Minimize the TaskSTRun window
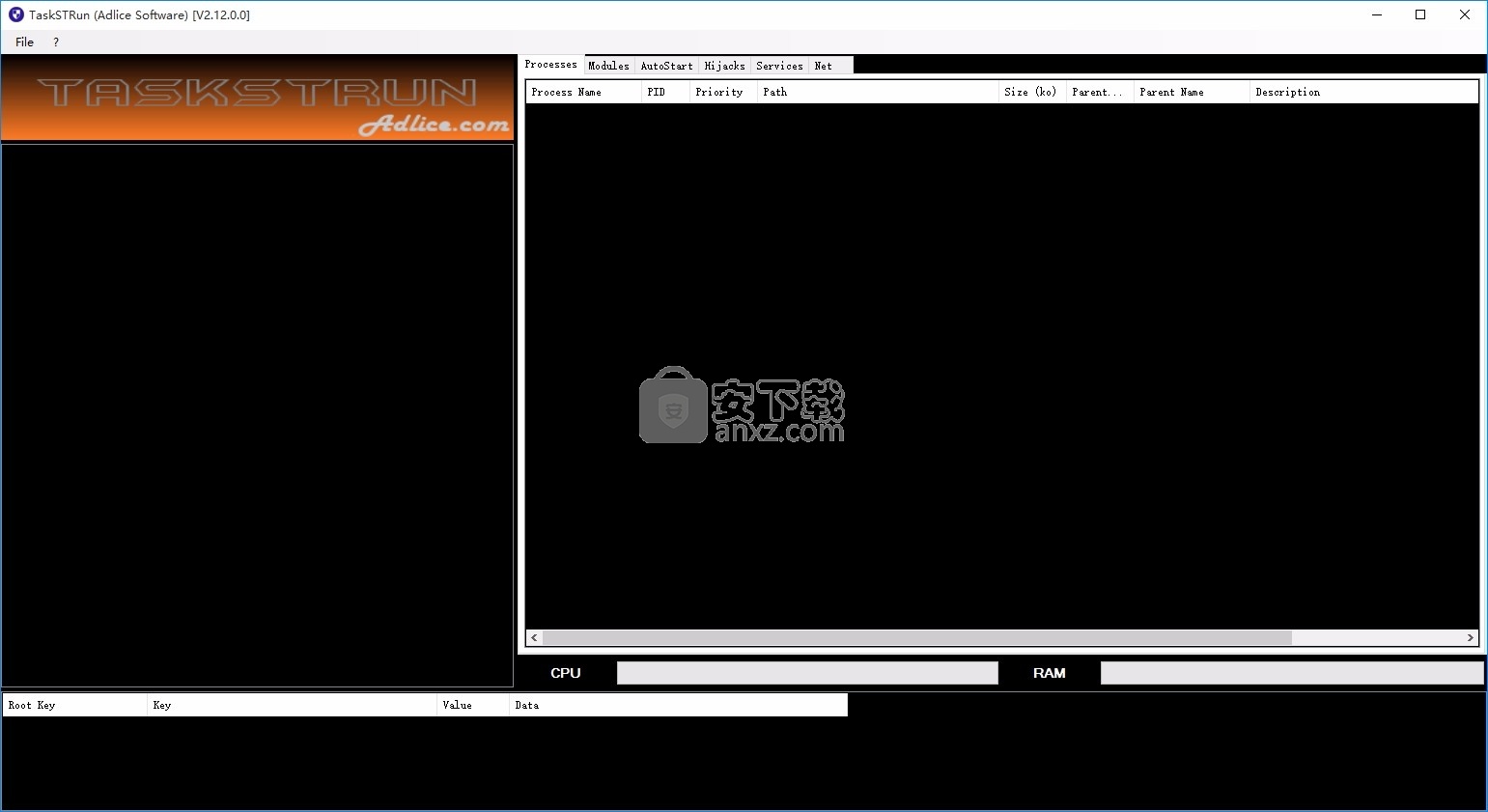Image resolution: width=1488 pixels, height=812 pixels. click(x=1376, y=14)
